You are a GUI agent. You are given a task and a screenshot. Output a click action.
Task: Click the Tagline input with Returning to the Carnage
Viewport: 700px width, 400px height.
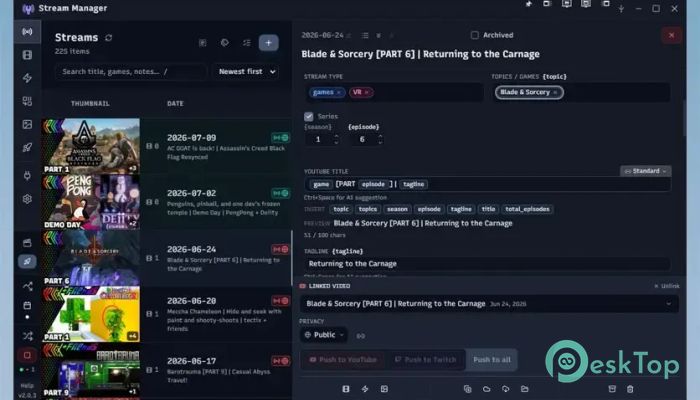click(x=487, y=264)
